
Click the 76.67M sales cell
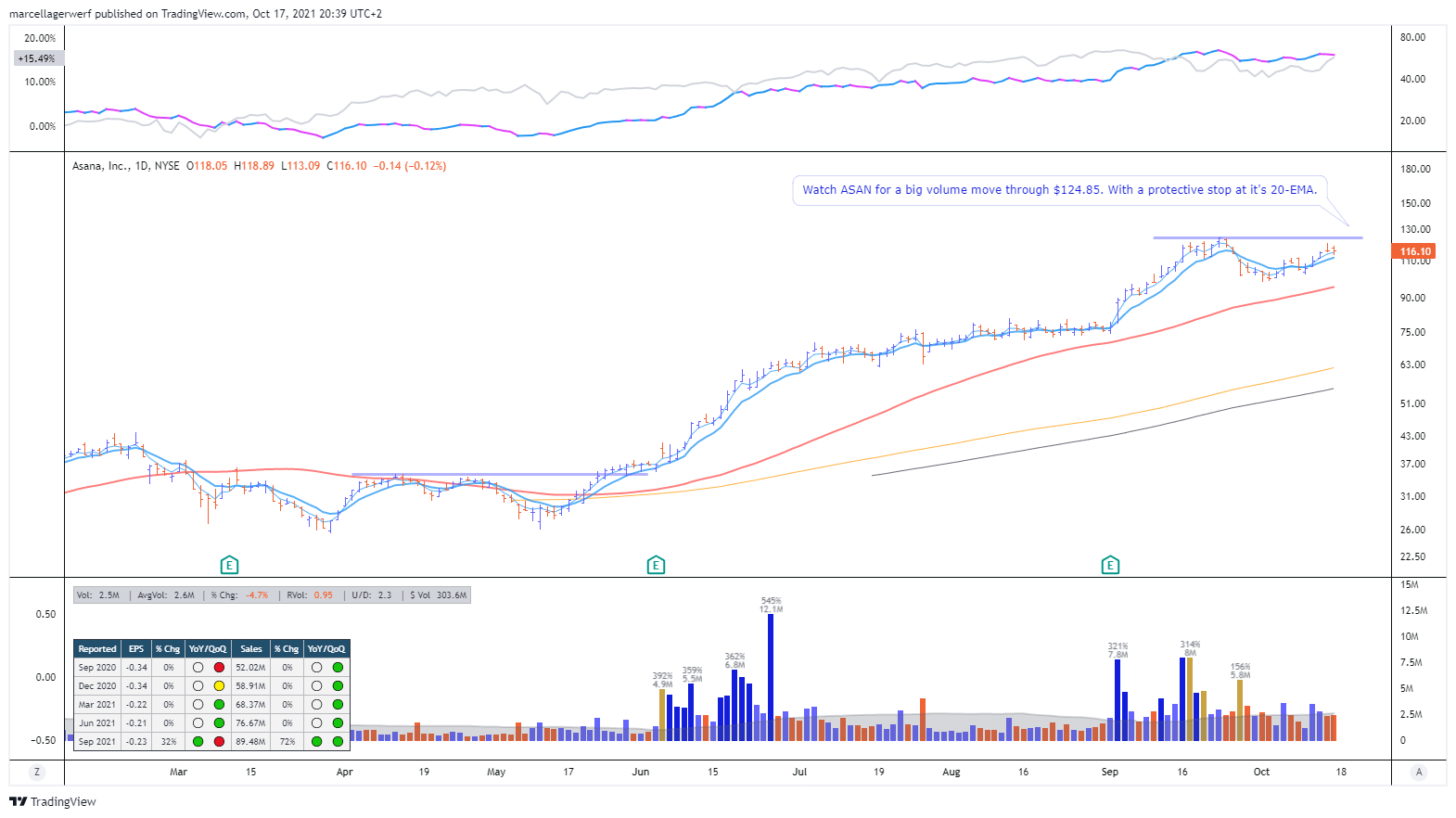tap(250, 723)
